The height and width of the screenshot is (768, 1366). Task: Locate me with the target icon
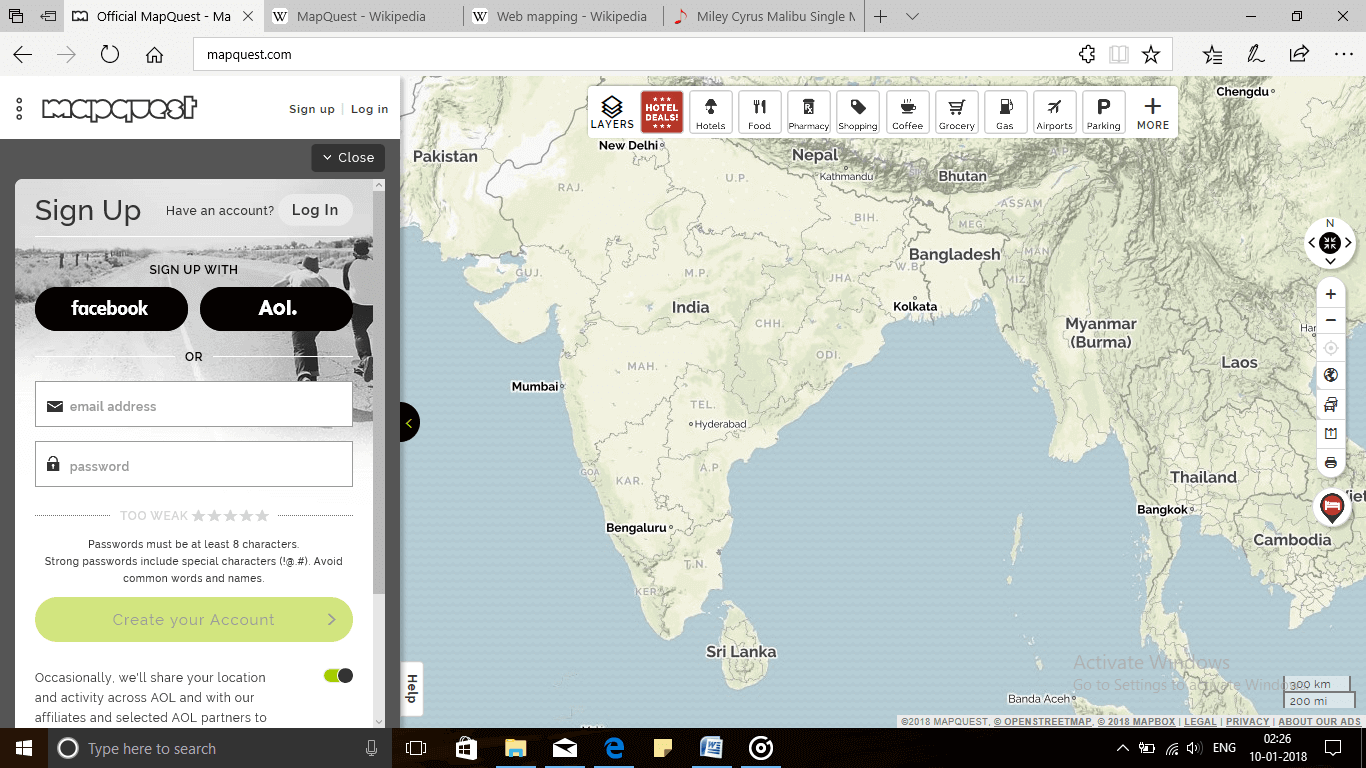[1330, 348]
